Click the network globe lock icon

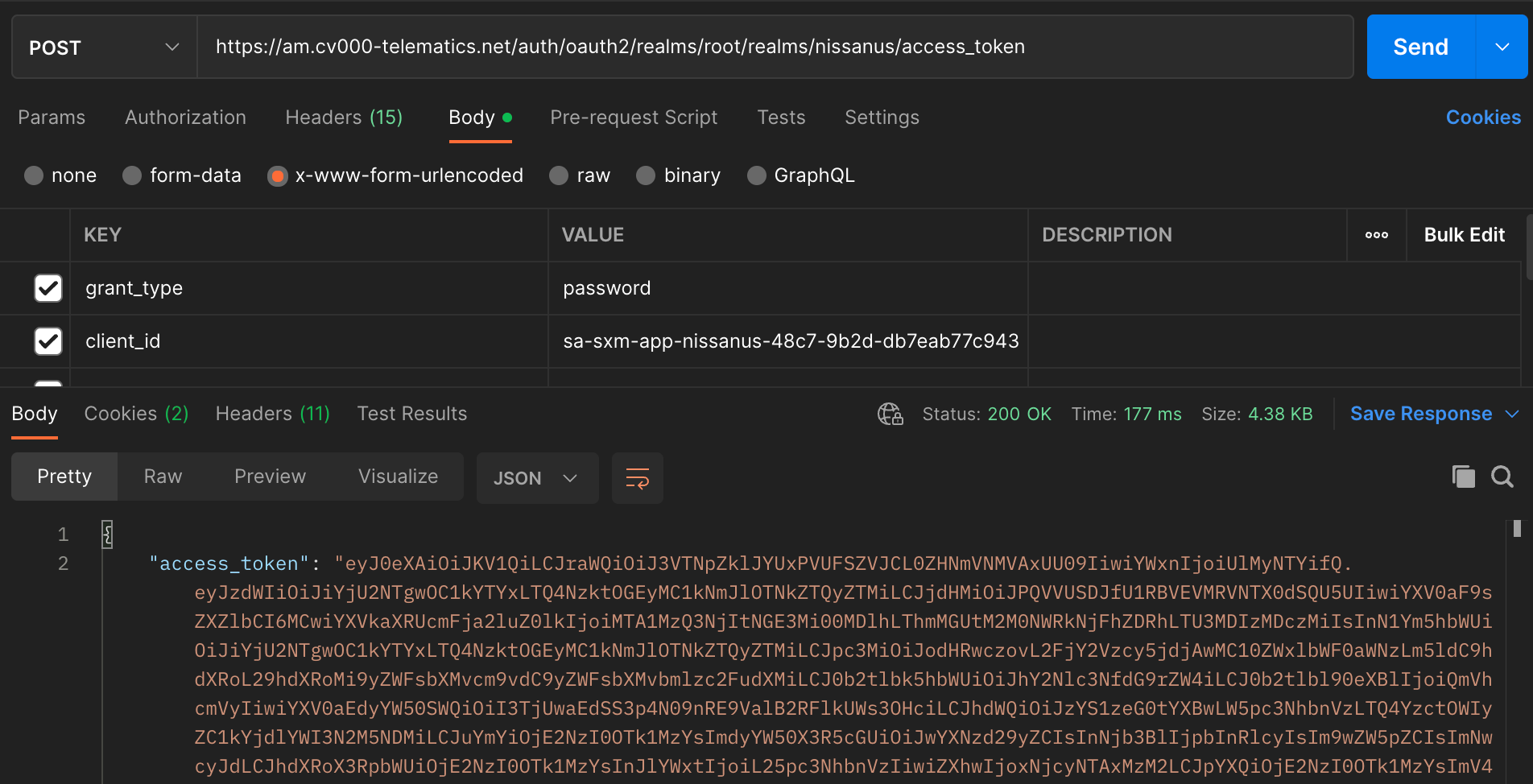tap(890, 414)
